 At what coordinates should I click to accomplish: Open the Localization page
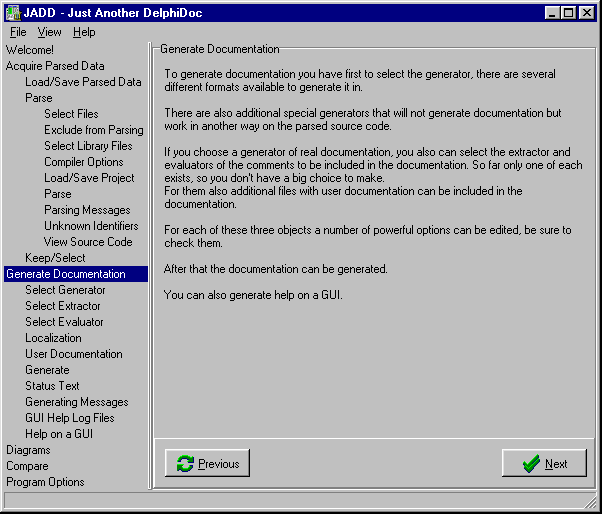coord(53,338)
